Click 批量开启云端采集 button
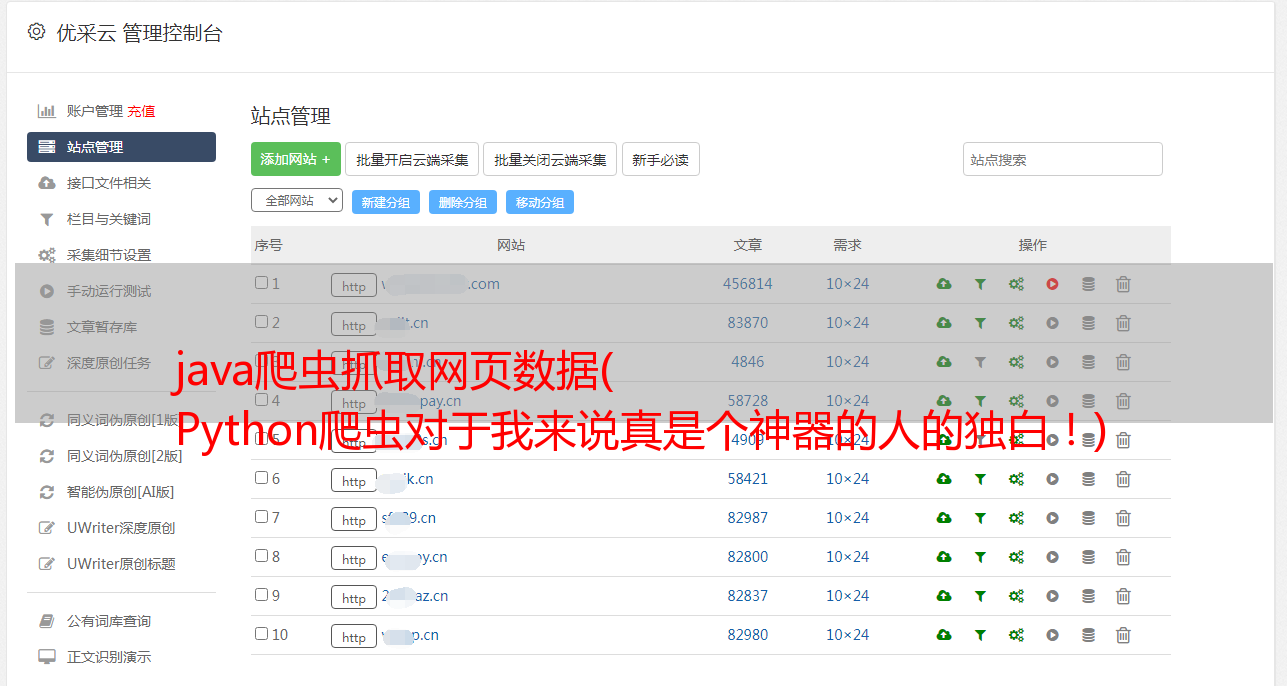This screenshot has width=1287, height=686. [412, 159]
